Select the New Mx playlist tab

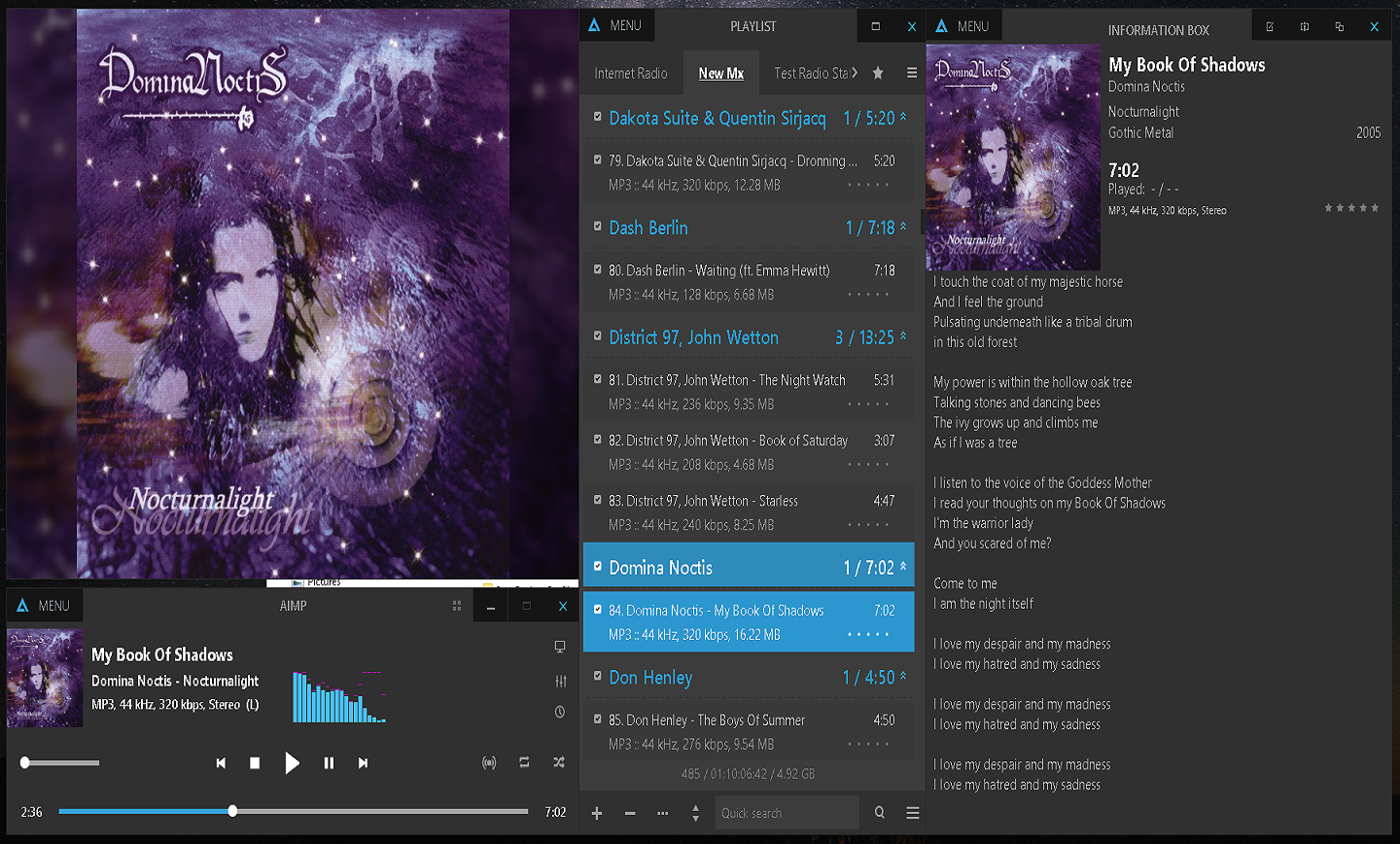[x=721, y=73]
